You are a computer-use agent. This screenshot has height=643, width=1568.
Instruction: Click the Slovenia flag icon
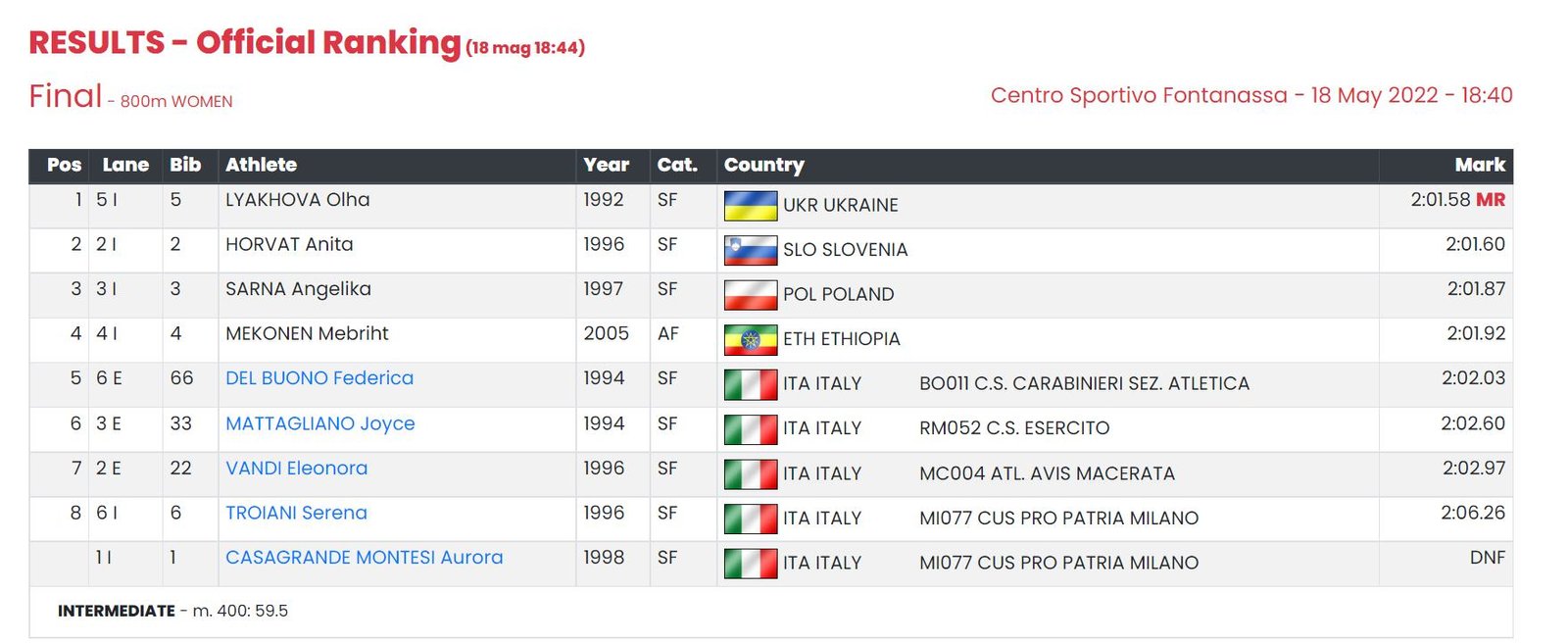point(750,250)
